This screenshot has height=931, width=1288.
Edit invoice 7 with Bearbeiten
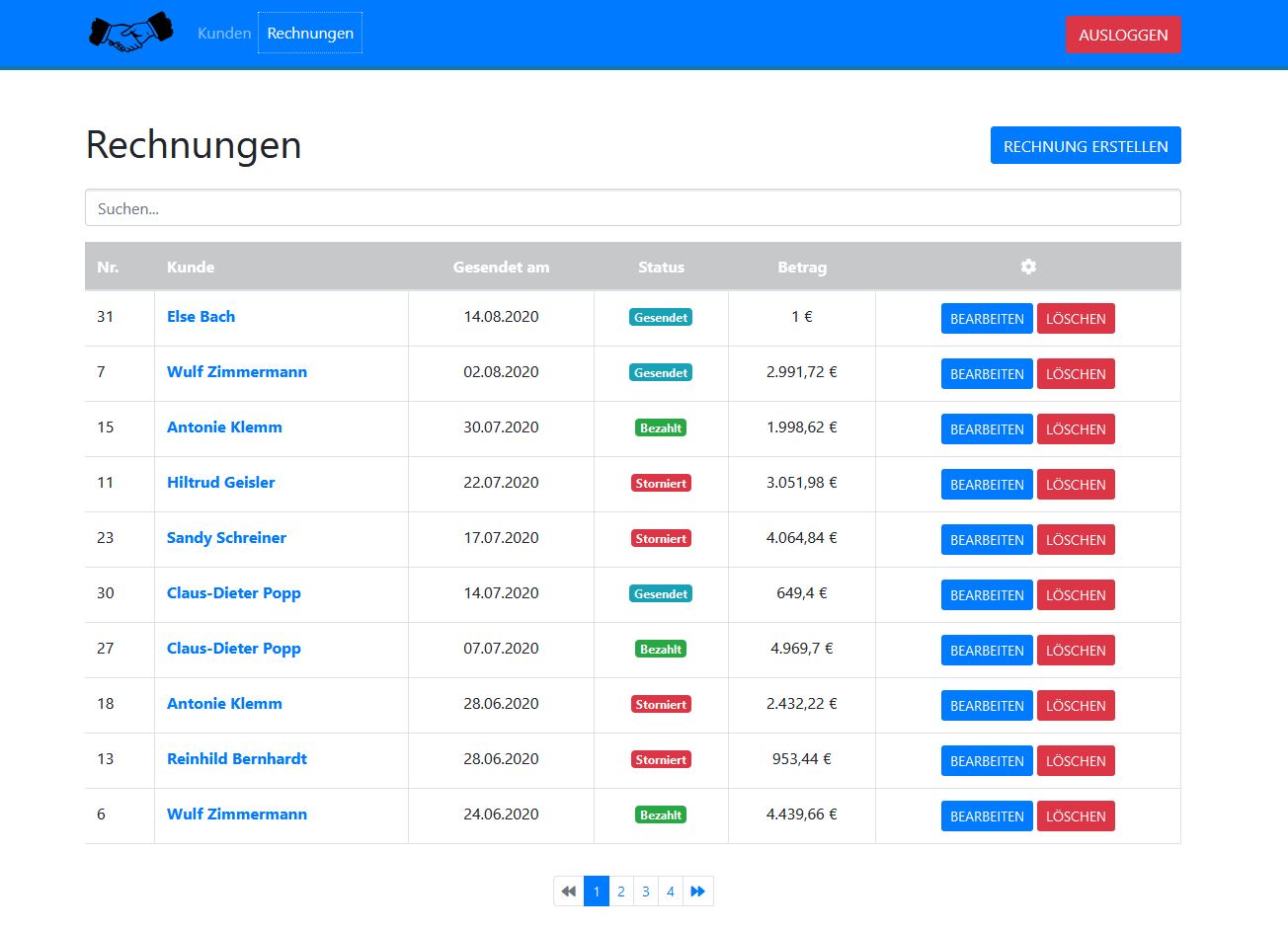point(987,374)
